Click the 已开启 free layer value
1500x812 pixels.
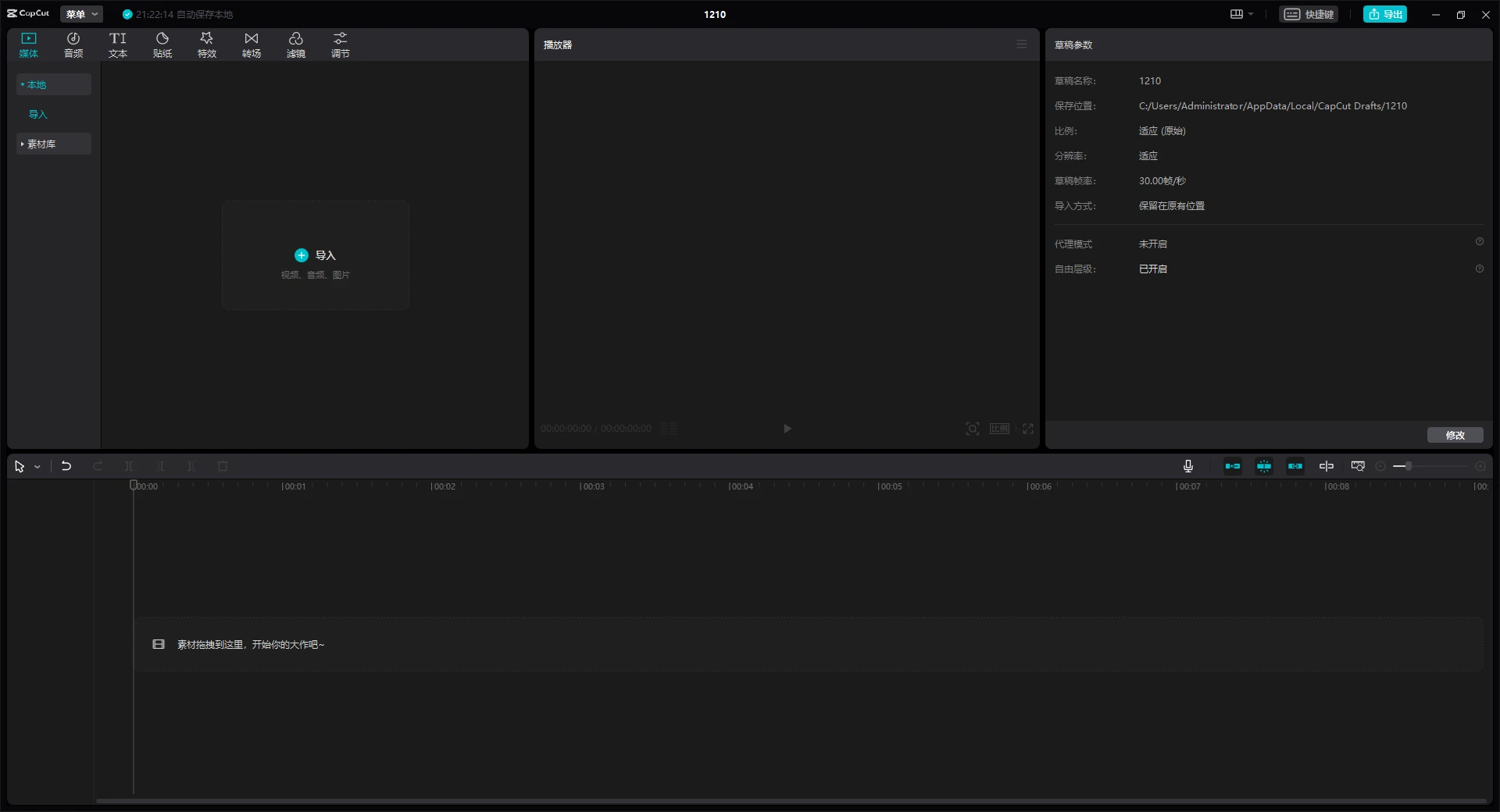pyautogui.click(x=1153, y=269)
